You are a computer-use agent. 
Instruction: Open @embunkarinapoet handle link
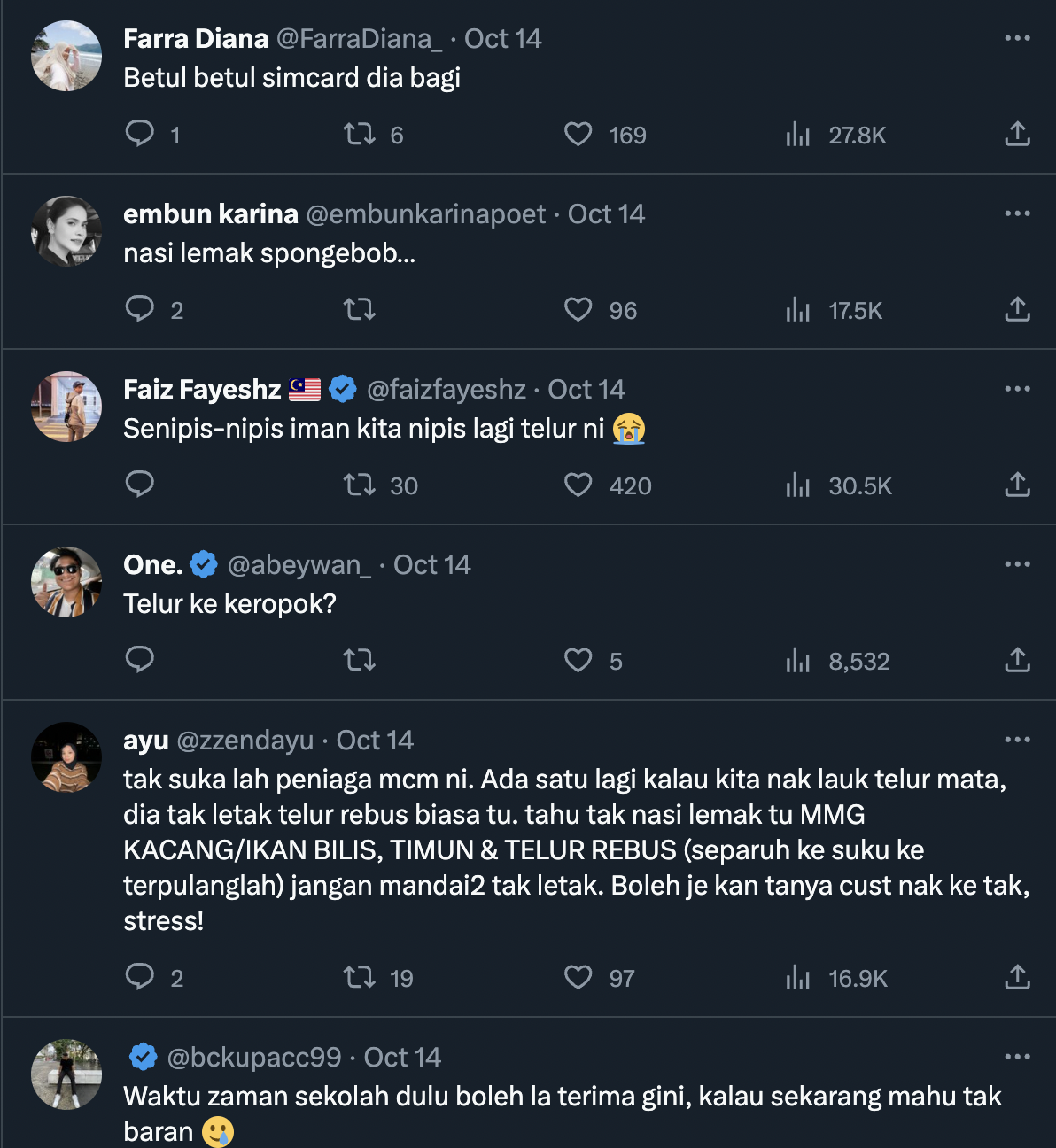(x=425, y=214)
